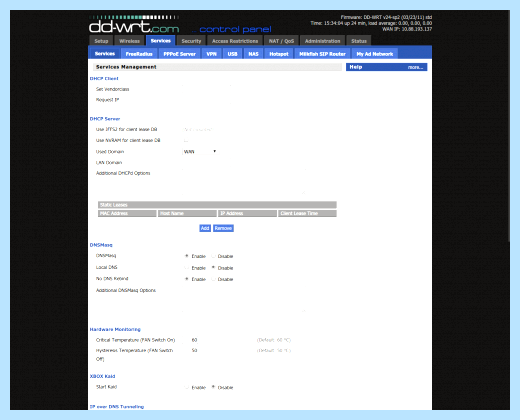Open the My Ad Network sub-tab
This screenshot has height=420, width=520.
coord(375,54)
